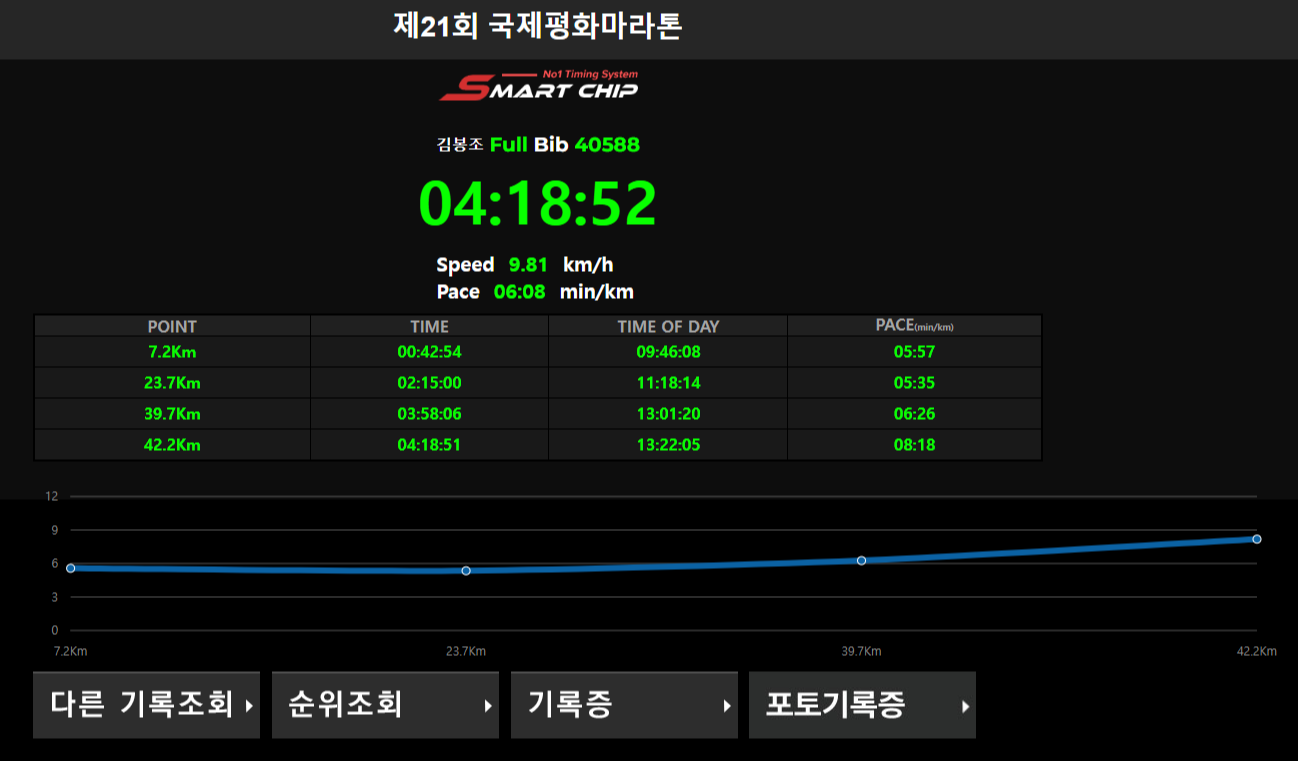Click the finish time 04:18:52

[x=538, y=203]
